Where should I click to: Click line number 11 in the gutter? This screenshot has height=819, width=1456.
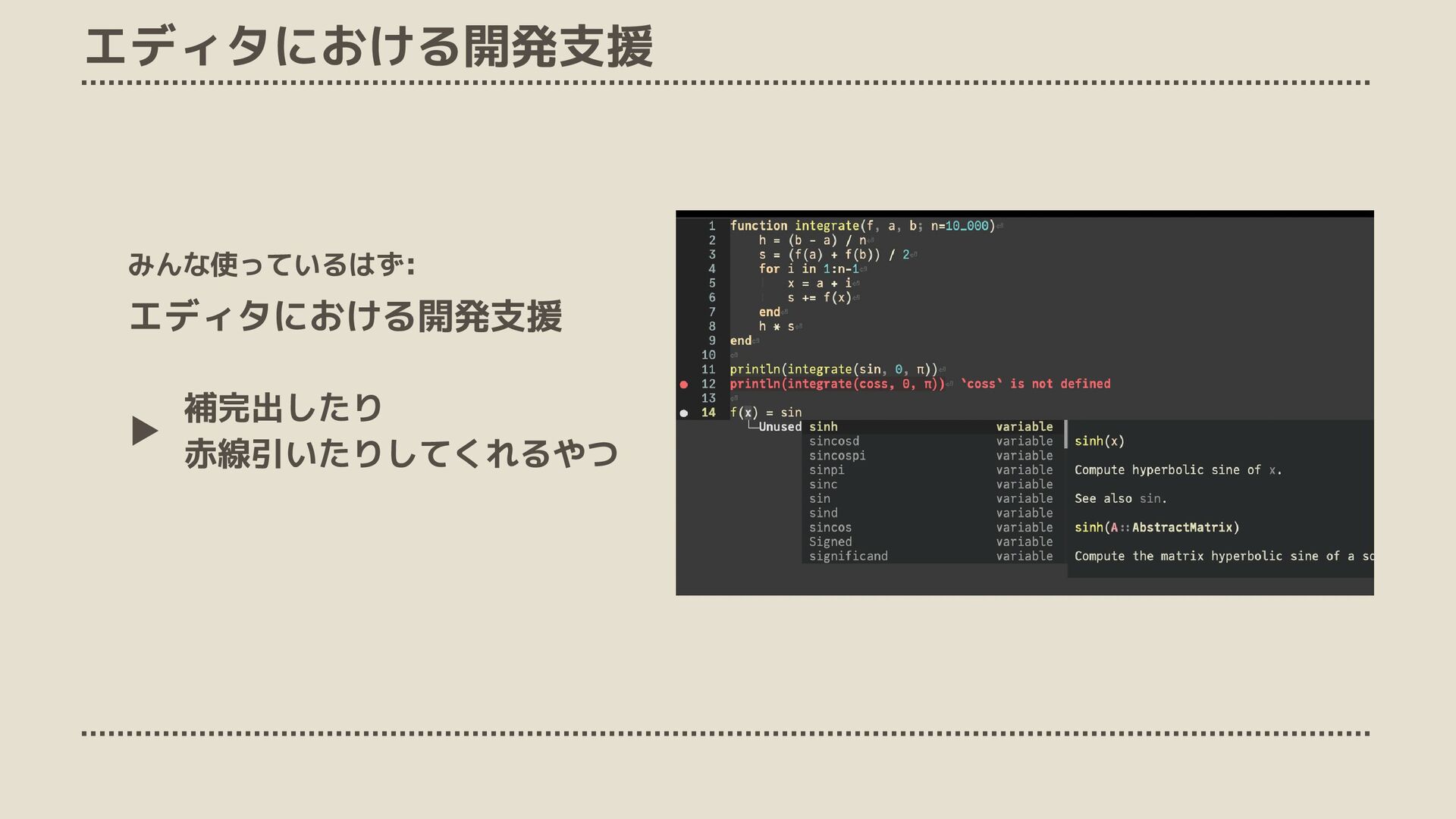click(708, 370)
